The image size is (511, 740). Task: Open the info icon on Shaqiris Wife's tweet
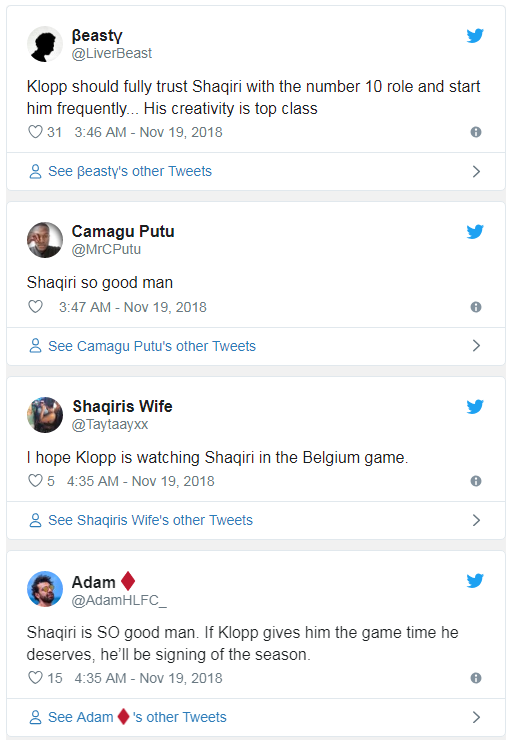[x=476, y=481]
